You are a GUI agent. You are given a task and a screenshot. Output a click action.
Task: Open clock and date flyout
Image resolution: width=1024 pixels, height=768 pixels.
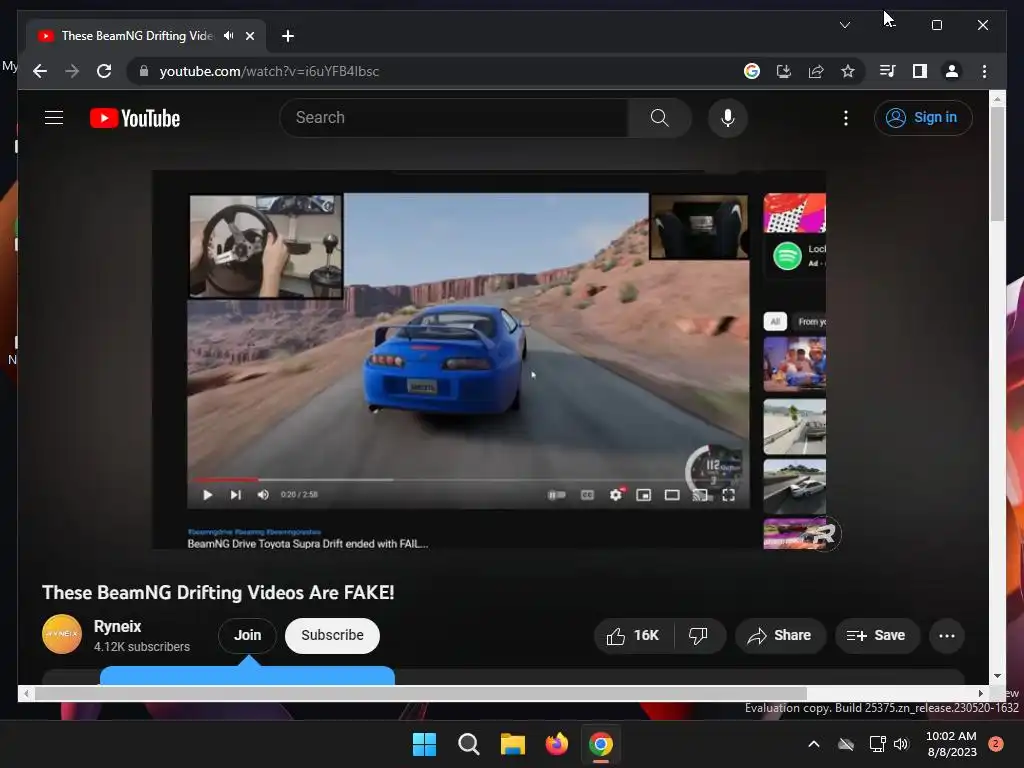click(x=952, y=744)
